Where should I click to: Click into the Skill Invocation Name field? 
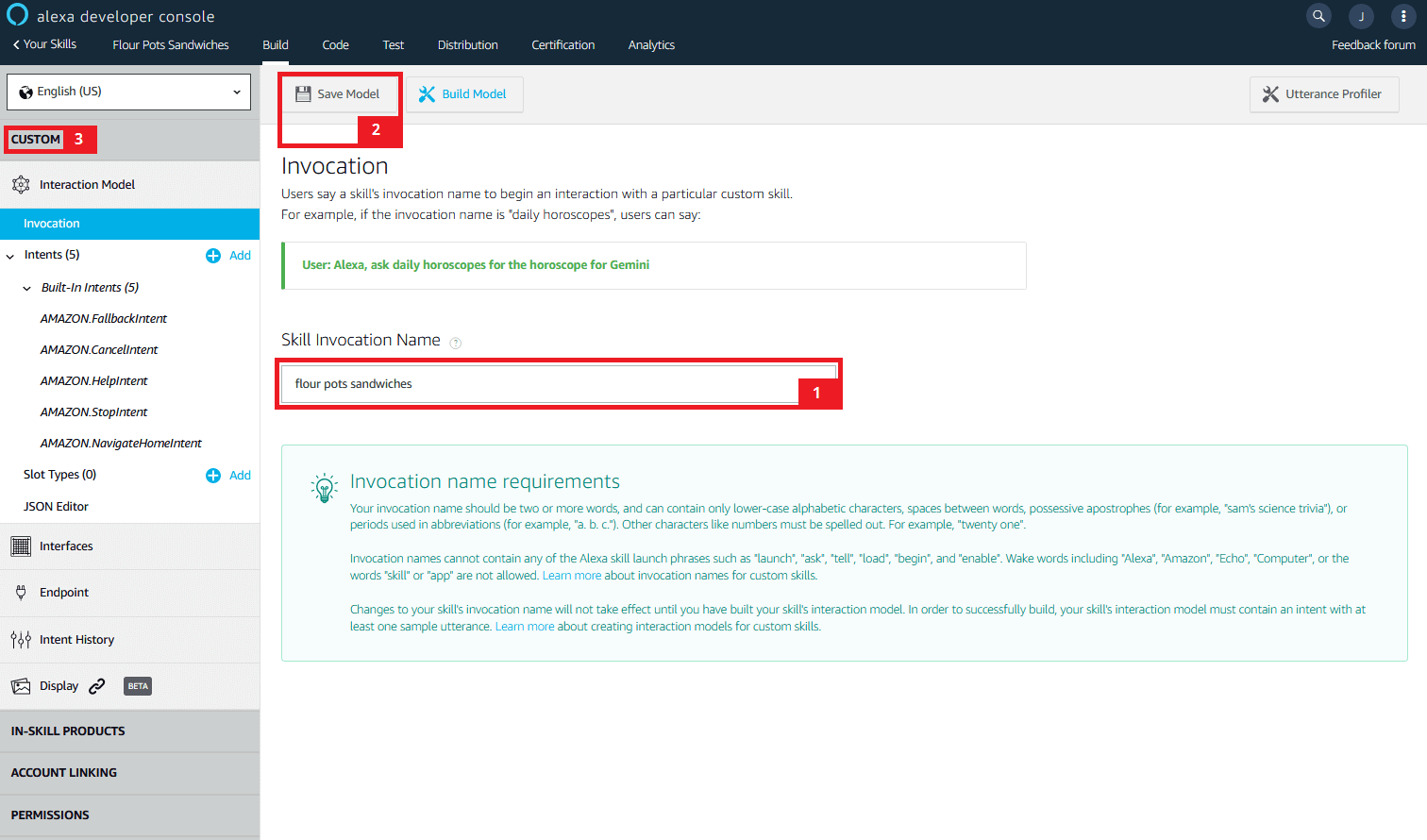click(x=538, y=384)
